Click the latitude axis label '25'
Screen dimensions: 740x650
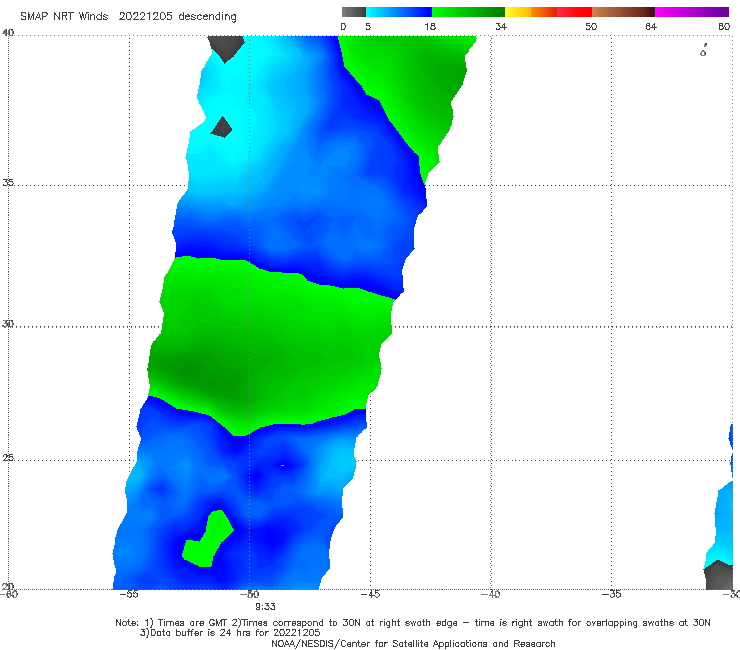(8, 457)
